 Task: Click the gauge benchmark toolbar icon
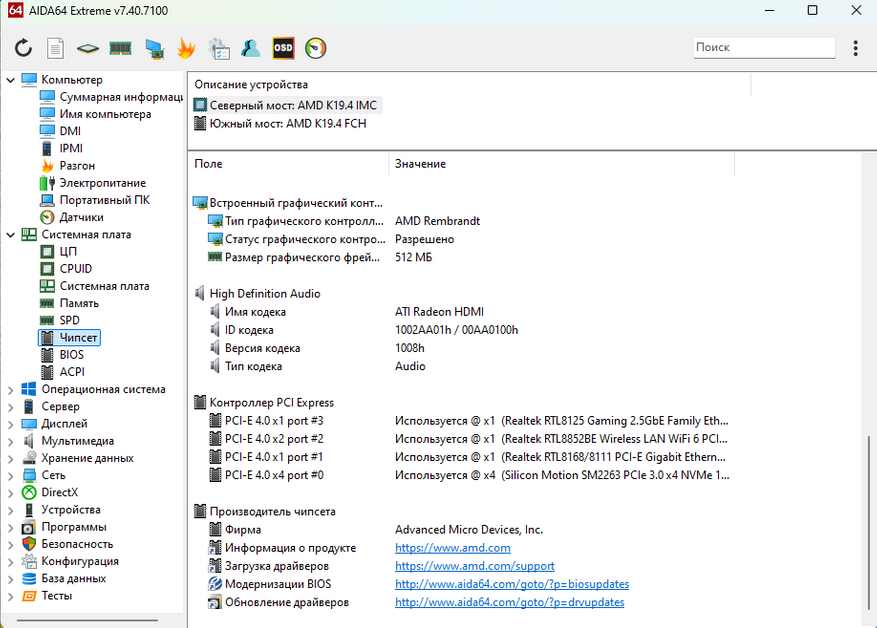click(x=316, y=48)
